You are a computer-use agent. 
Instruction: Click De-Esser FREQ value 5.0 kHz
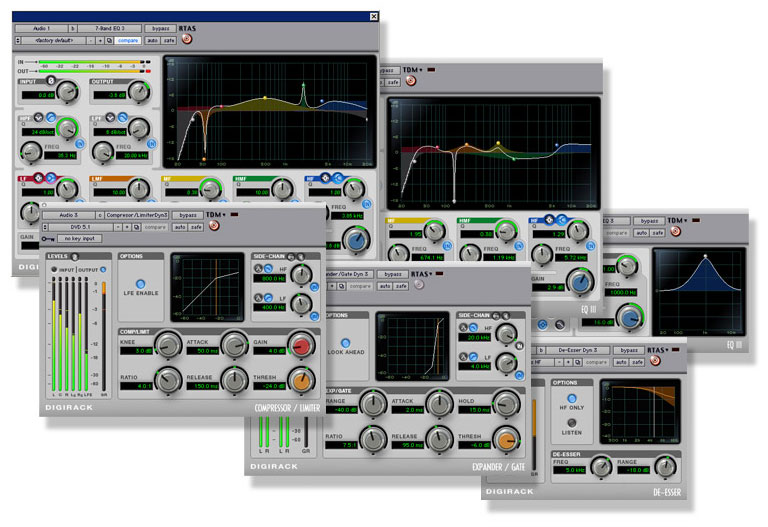tap(569, 470)
